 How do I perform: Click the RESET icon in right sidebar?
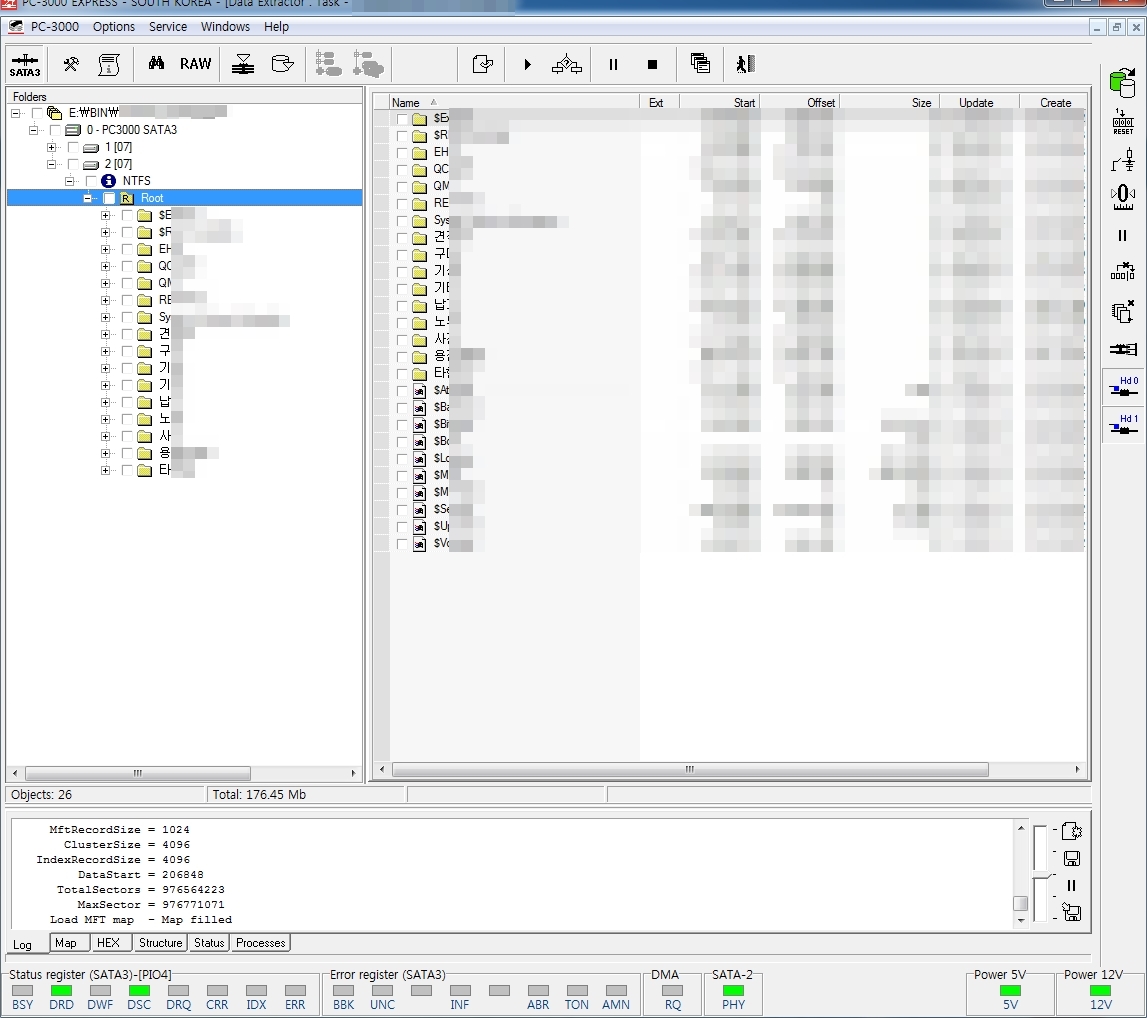point(1123,121)
